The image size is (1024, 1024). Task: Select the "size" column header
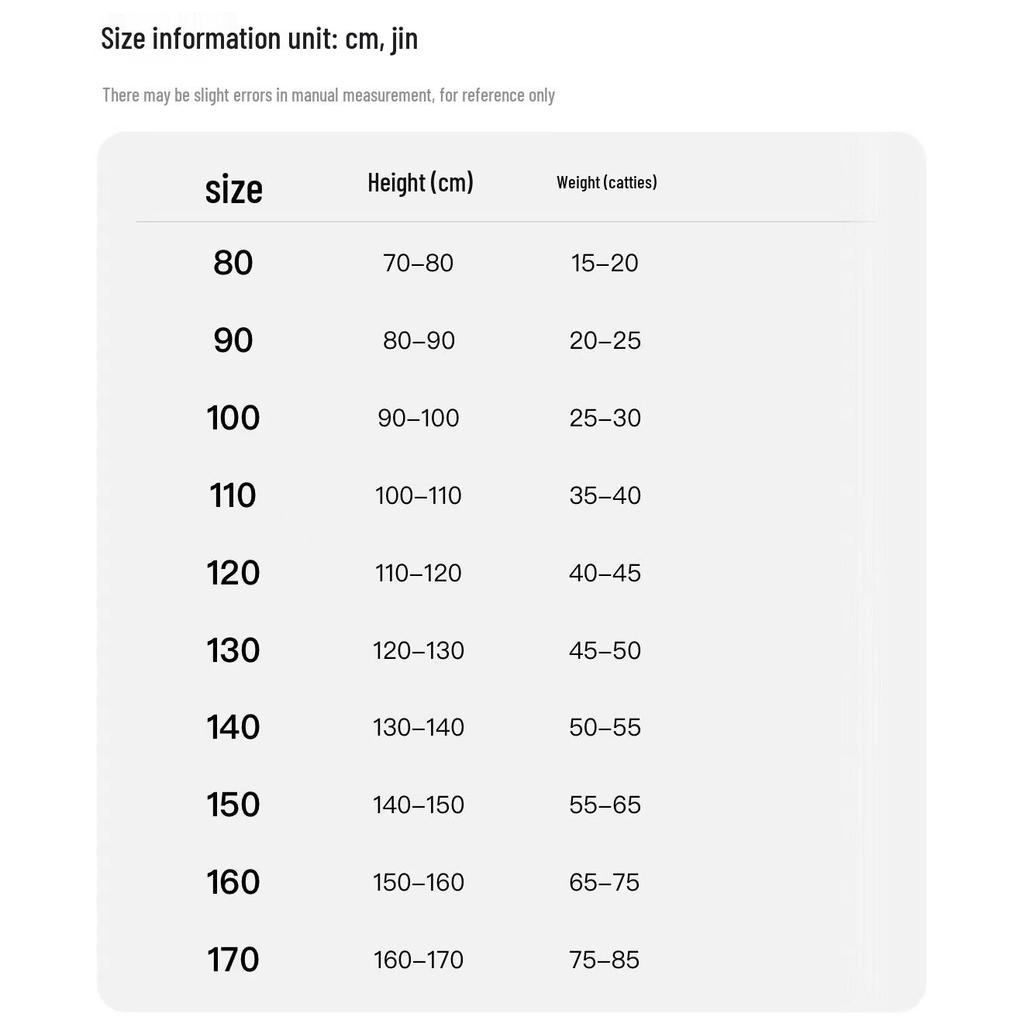coord(233,188)
